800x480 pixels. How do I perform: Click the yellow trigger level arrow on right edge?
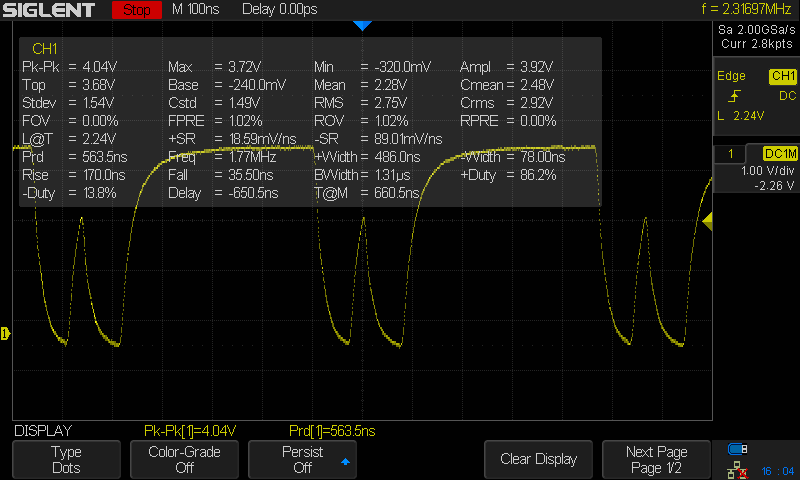[x=708, y=220]
